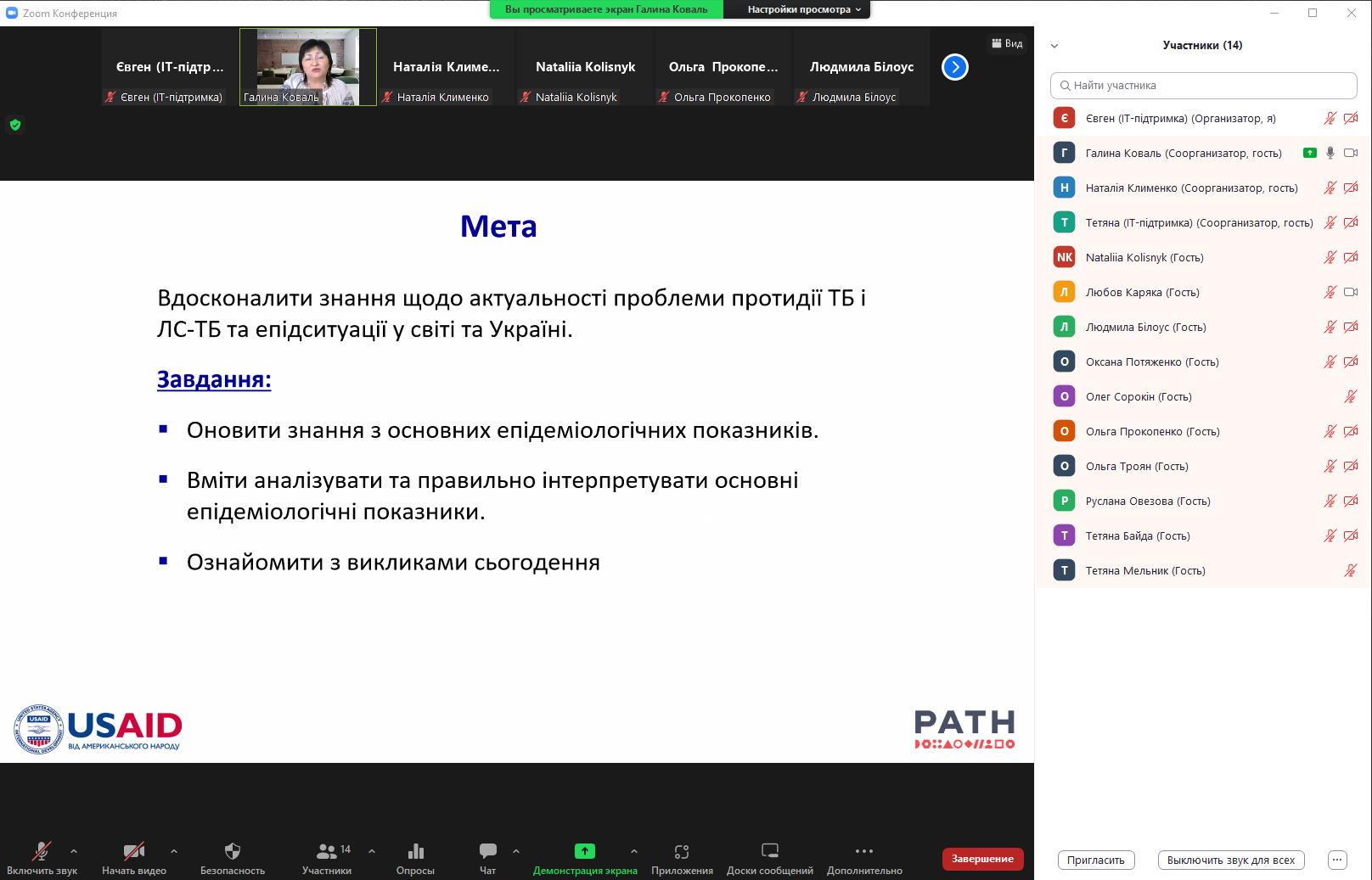
Task: Click the green Share Screen (Демонстрация экрана) icon
Action: [x=584, y=851]
